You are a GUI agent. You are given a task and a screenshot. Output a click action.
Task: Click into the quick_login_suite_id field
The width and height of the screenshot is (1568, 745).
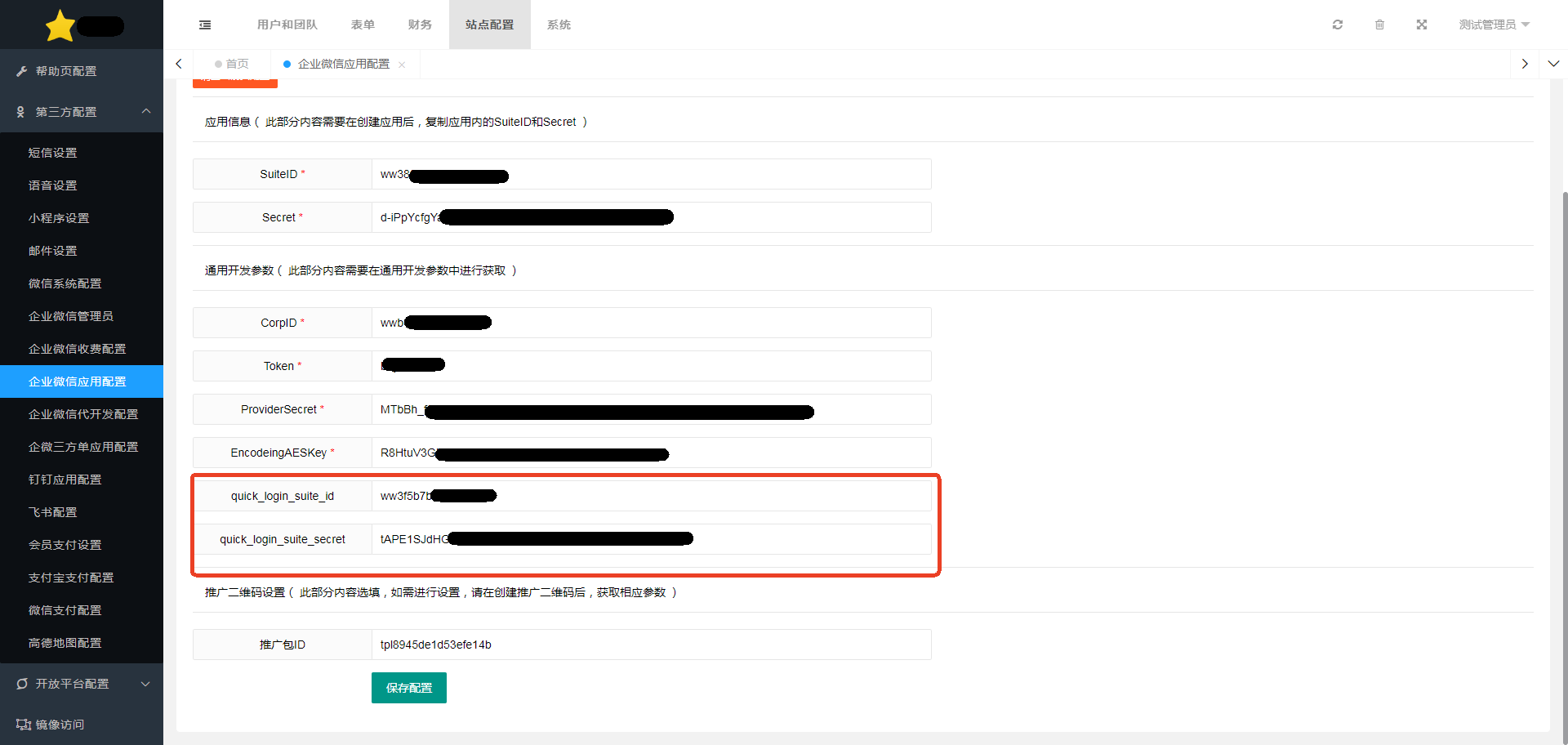pos(710,496)
